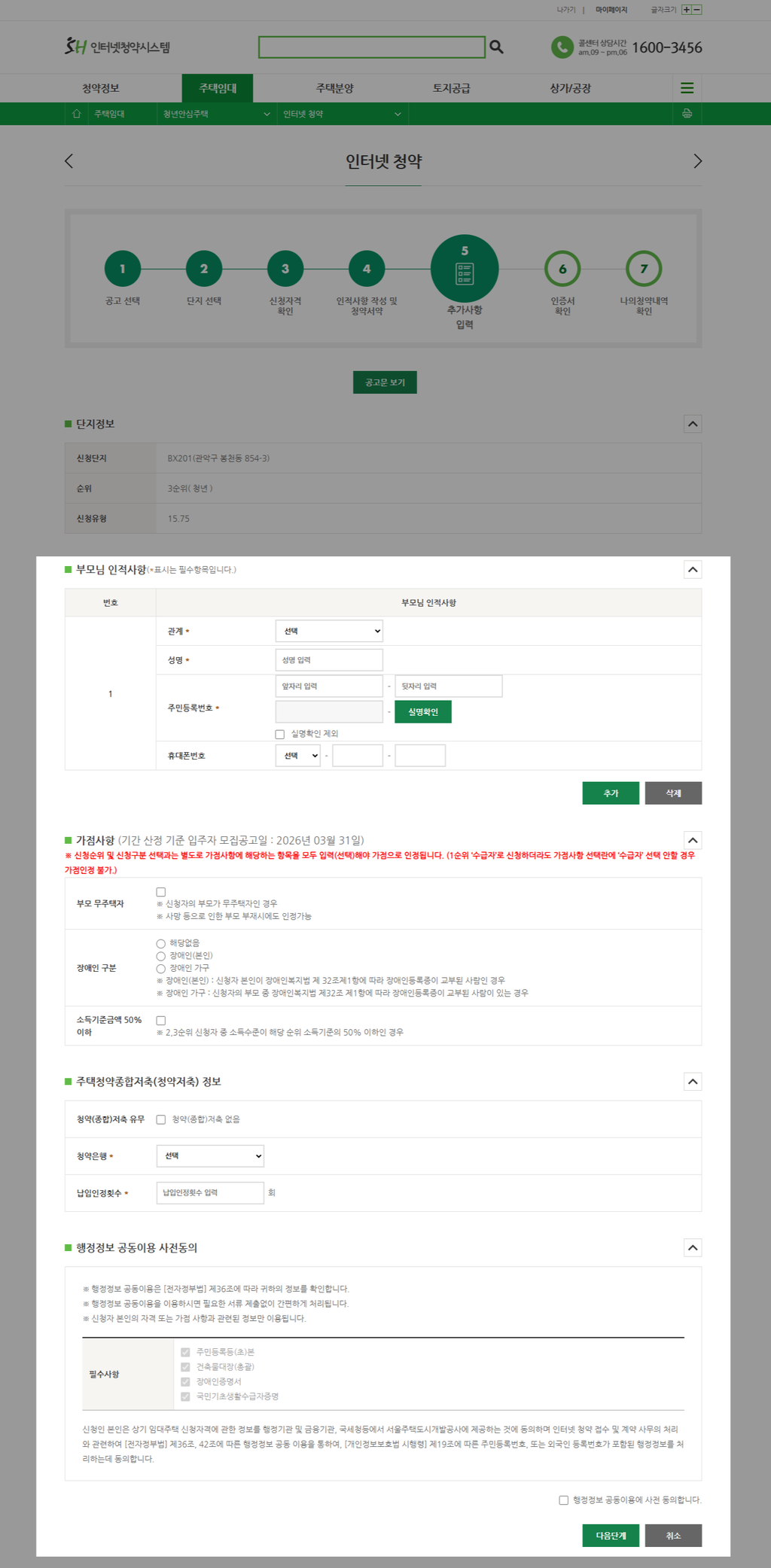Viewport: 771px width, 1568px height.
Task: Decrease font size with minus icon
Action: coord(696,10)
